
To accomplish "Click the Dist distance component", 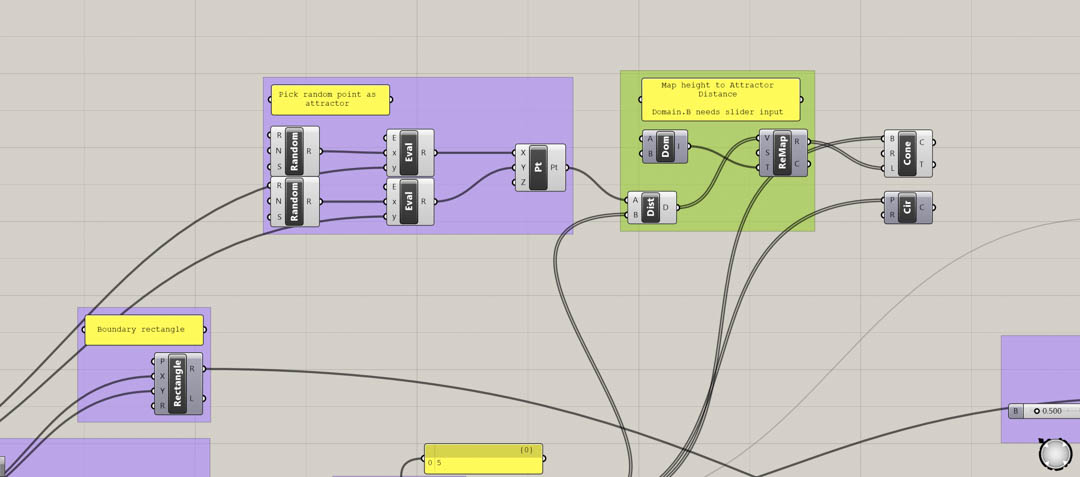I will [x=650, y=208].
